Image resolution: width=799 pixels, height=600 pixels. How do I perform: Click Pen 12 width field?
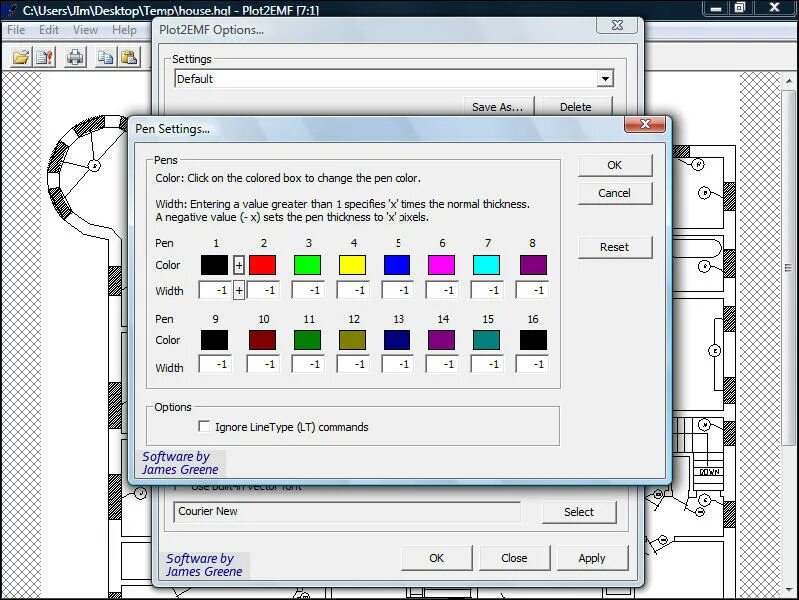point(353,364)
